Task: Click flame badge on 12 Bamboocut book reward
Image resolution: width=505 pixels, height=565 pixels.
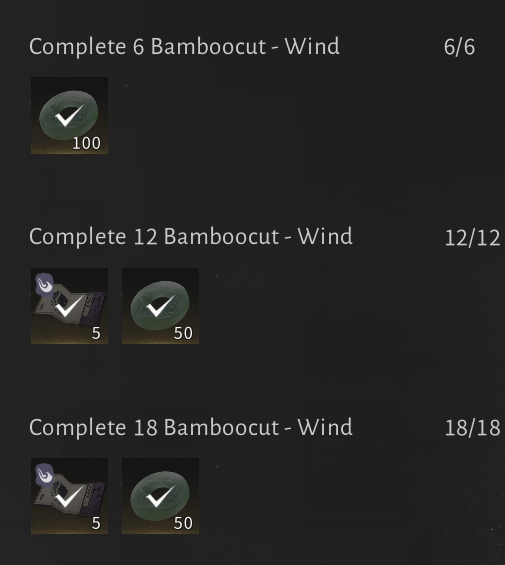Action: (45, 284)
